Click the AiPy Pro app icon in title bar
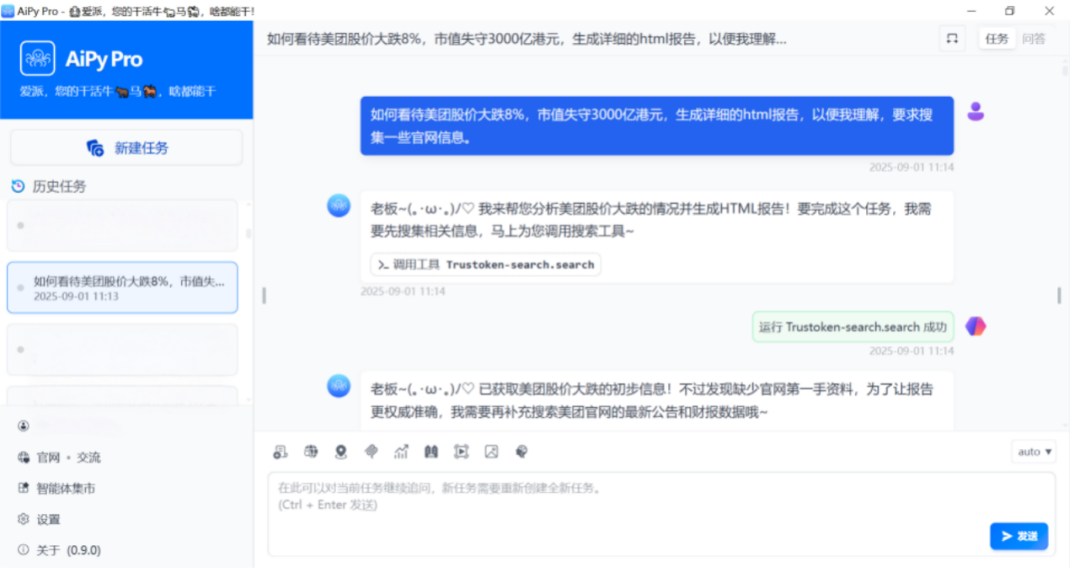This screenshot has width=1080, height=583. 8,11
